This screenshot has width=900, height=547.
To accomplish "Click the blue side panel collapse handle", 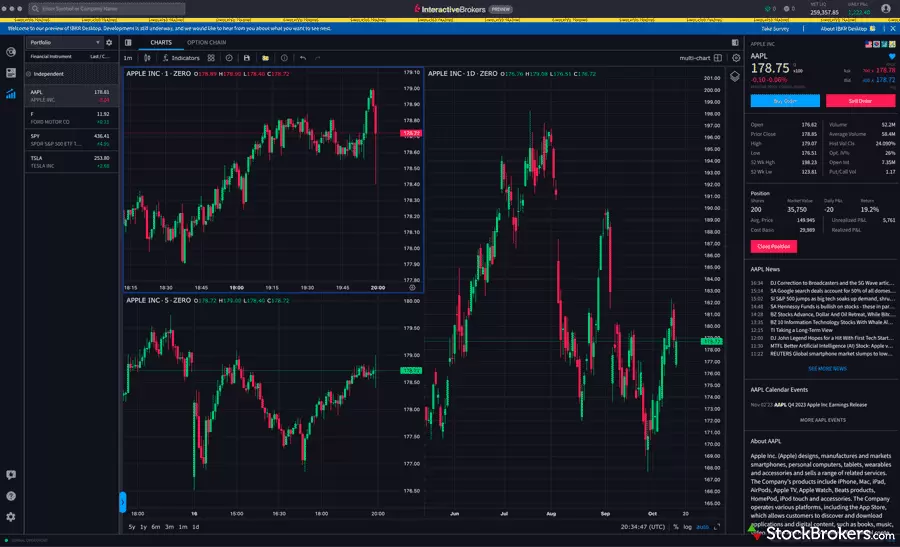I will click(123, 502).
